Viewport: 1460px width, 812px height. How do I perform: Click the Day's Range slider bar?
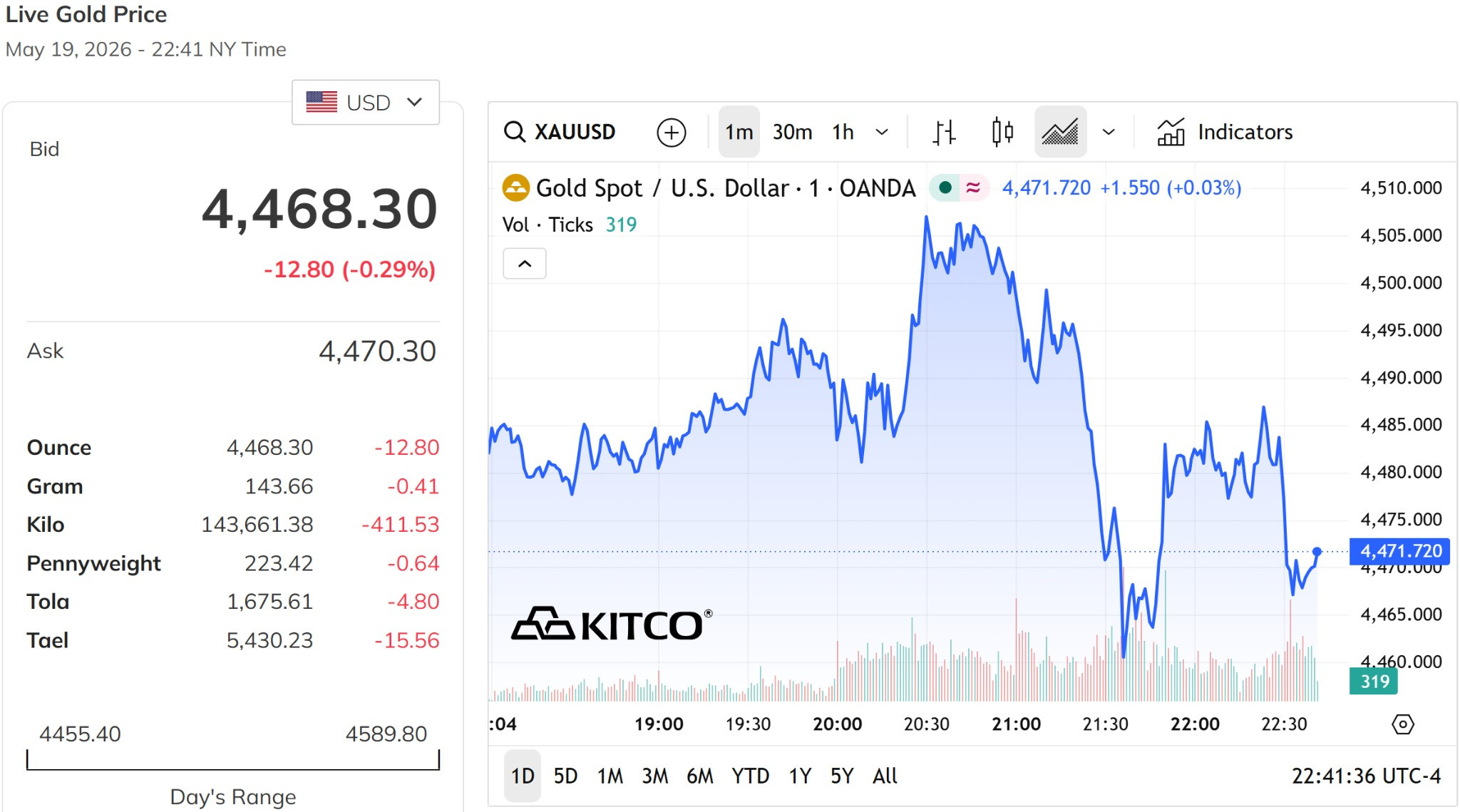click(233, 760)
